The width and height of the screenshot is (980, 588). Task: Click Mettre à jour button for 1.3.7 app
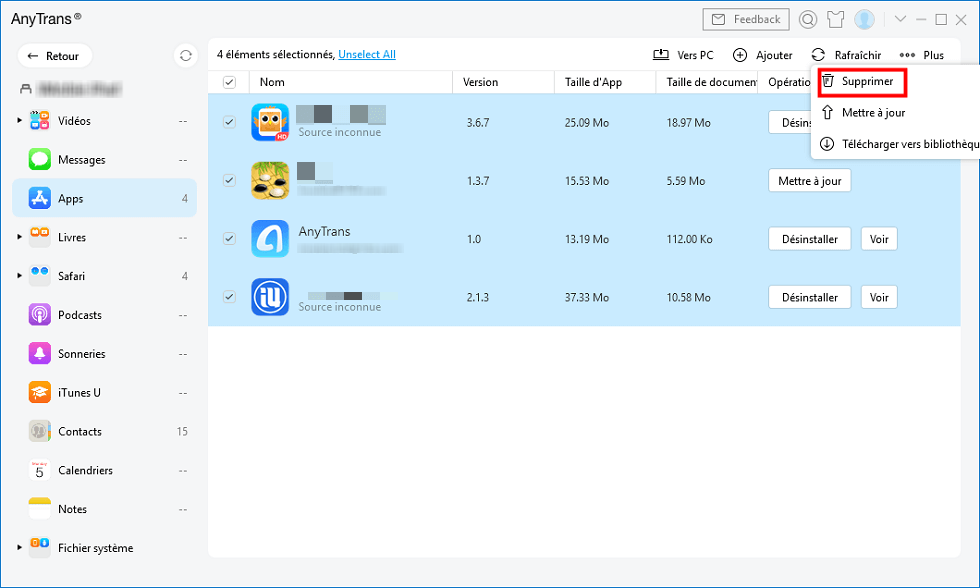click(809, 181)
